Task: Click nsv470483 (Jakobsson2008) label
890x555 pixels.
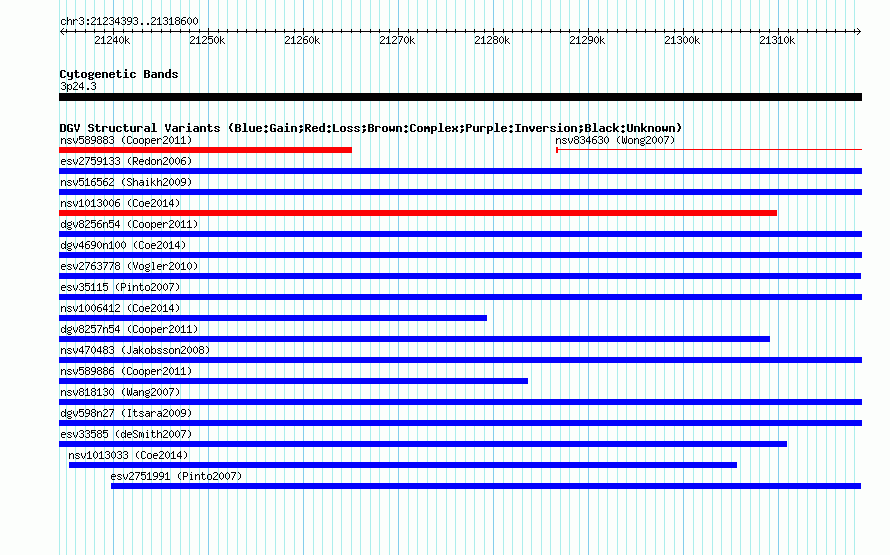Action: 135,350
